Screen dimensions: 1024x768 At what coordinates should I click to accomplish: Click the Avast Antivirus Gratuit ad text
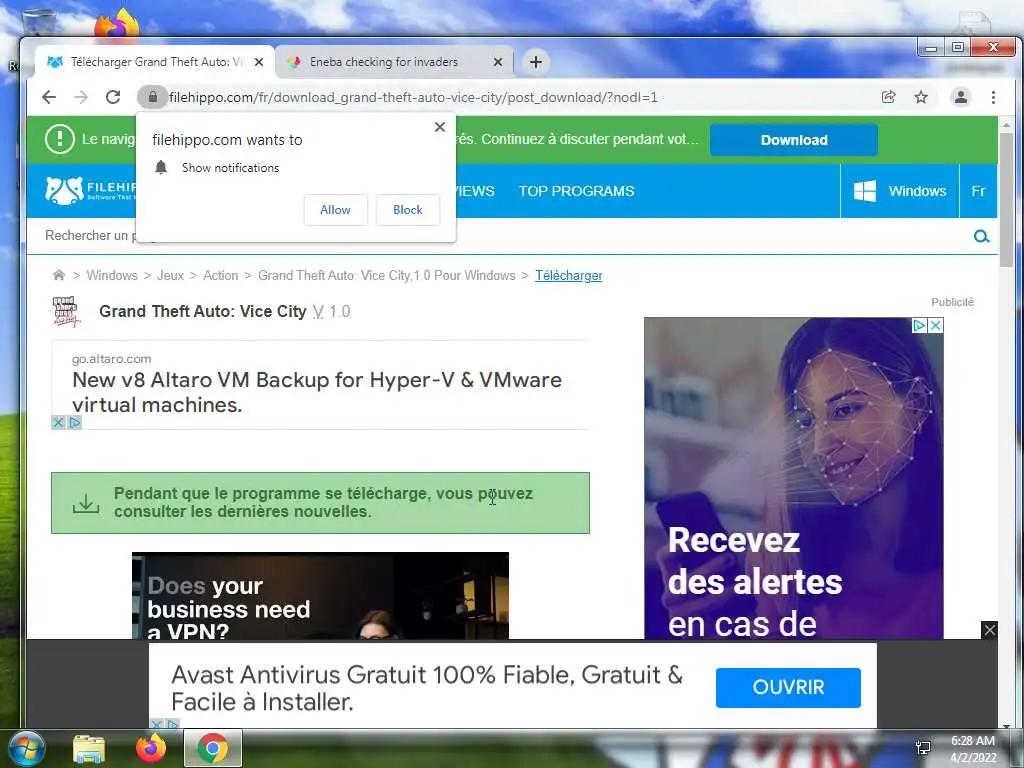pyautogui.click(x=427, y=688)
